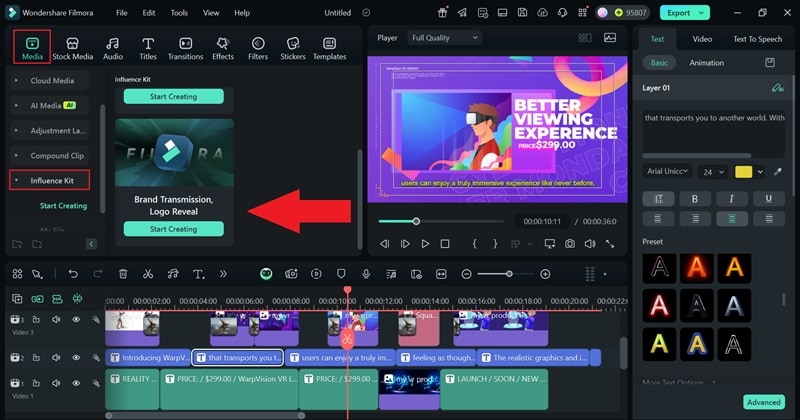The height and width of the screenshot is (420, 800).
Task: Click the player progress slider
Action: point(416,221)
